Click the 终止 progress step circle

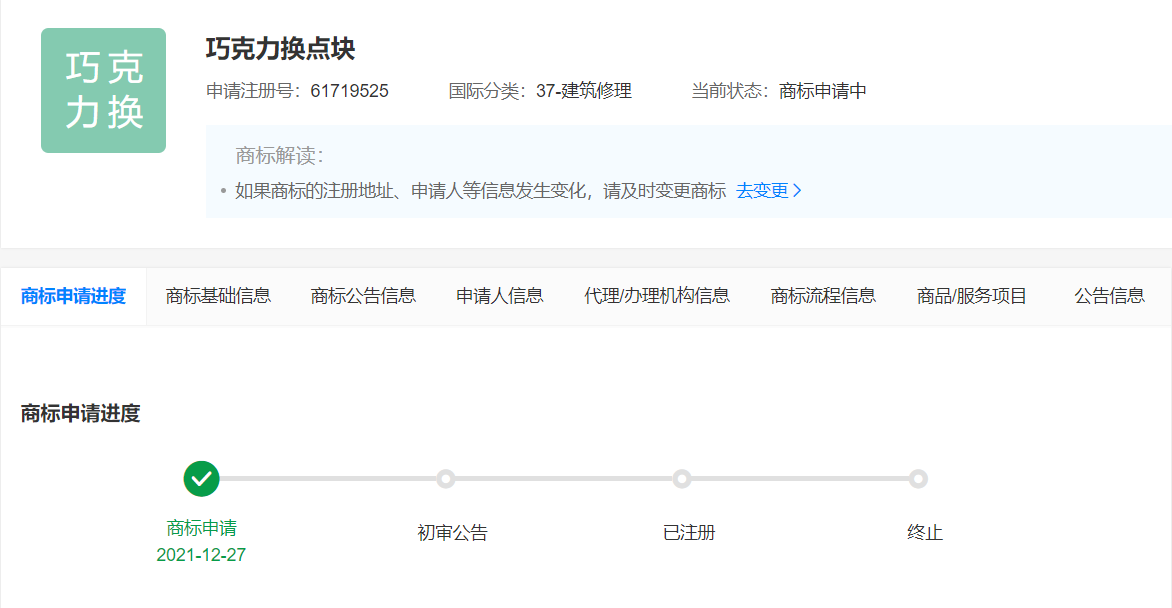918,479
